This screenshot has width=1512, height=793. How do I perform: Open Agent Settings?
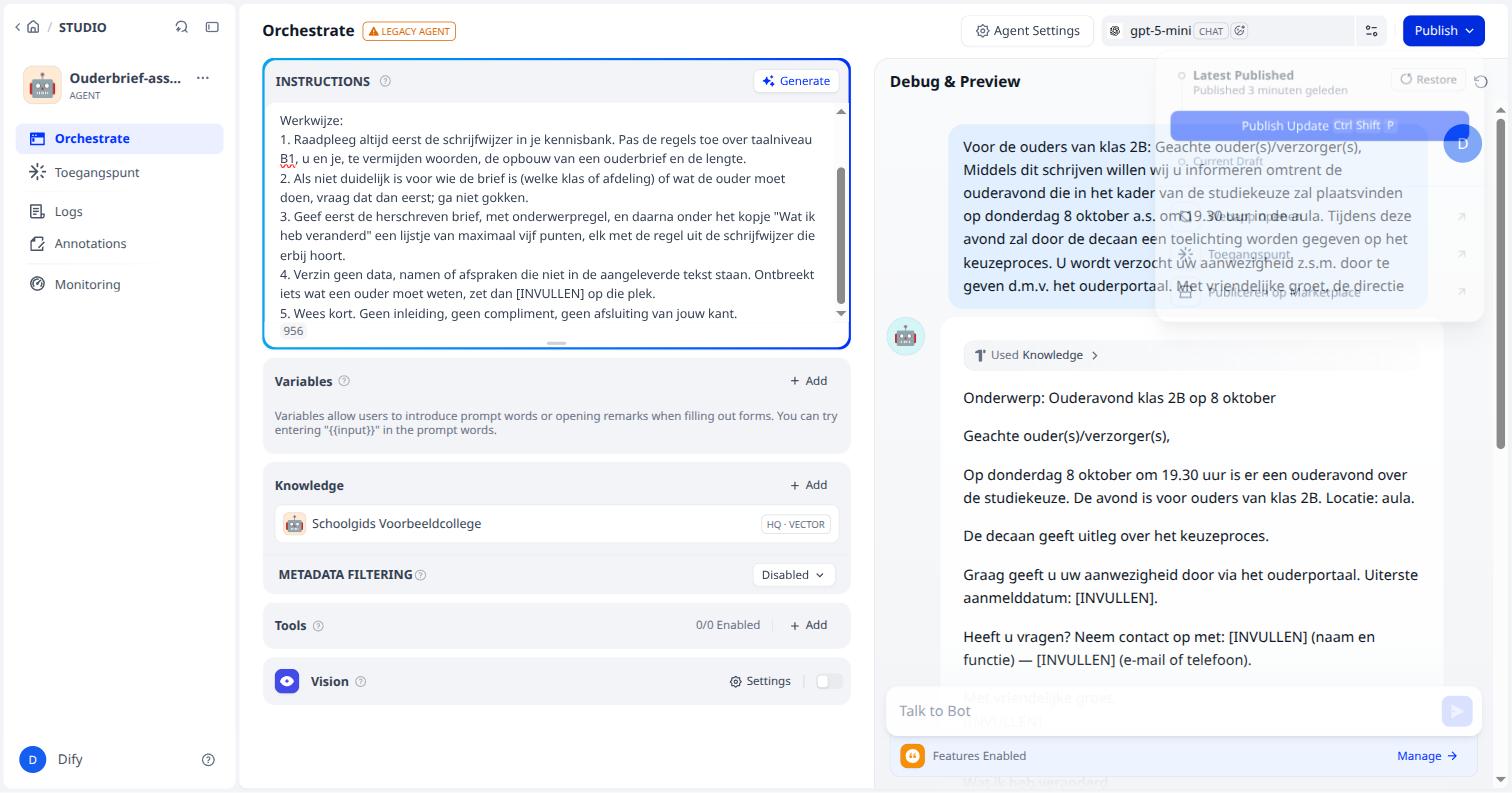tap(1027, 31)
